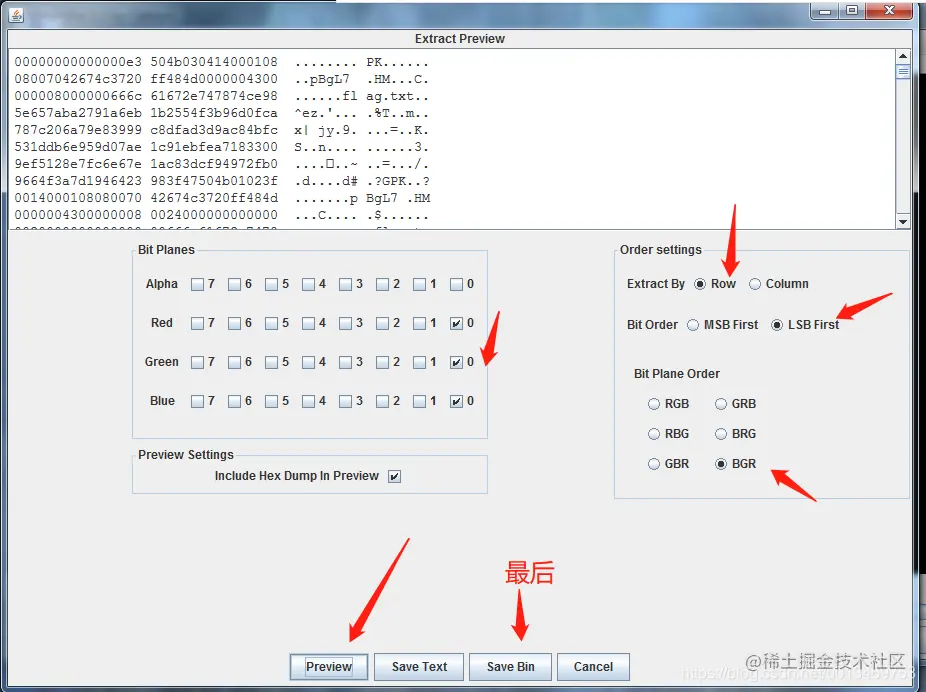Select BGR bit plane order
Viewport: 926px width, 692px height.
pos(720,464)
